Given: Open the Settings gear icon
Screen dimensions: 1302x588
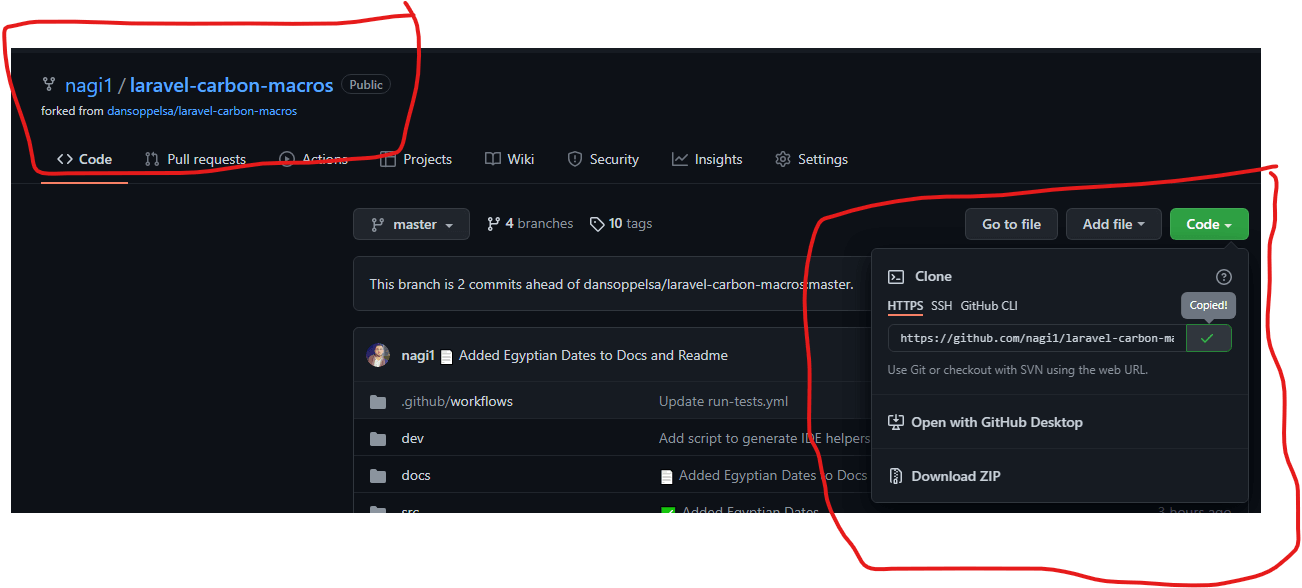Looking at the screenshot, I should click(x=782, y=158).
